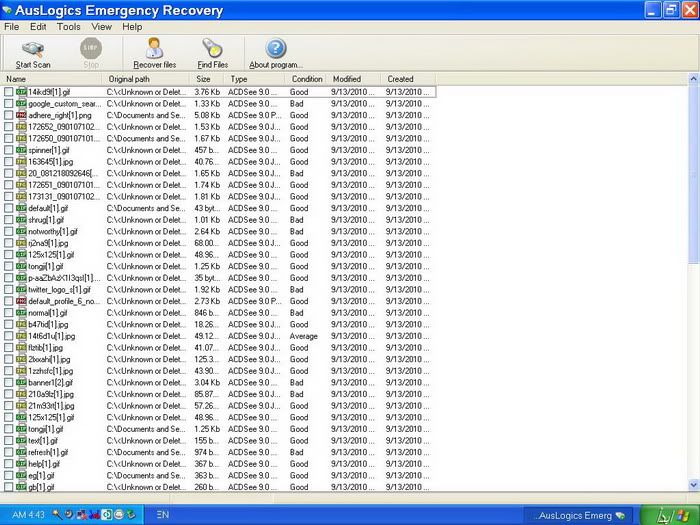Open the View menu

101,27
